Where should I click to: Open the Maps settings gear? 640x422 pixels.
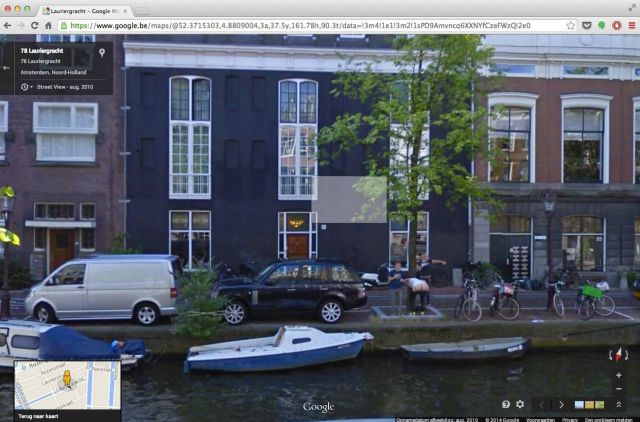pos(520,404)
